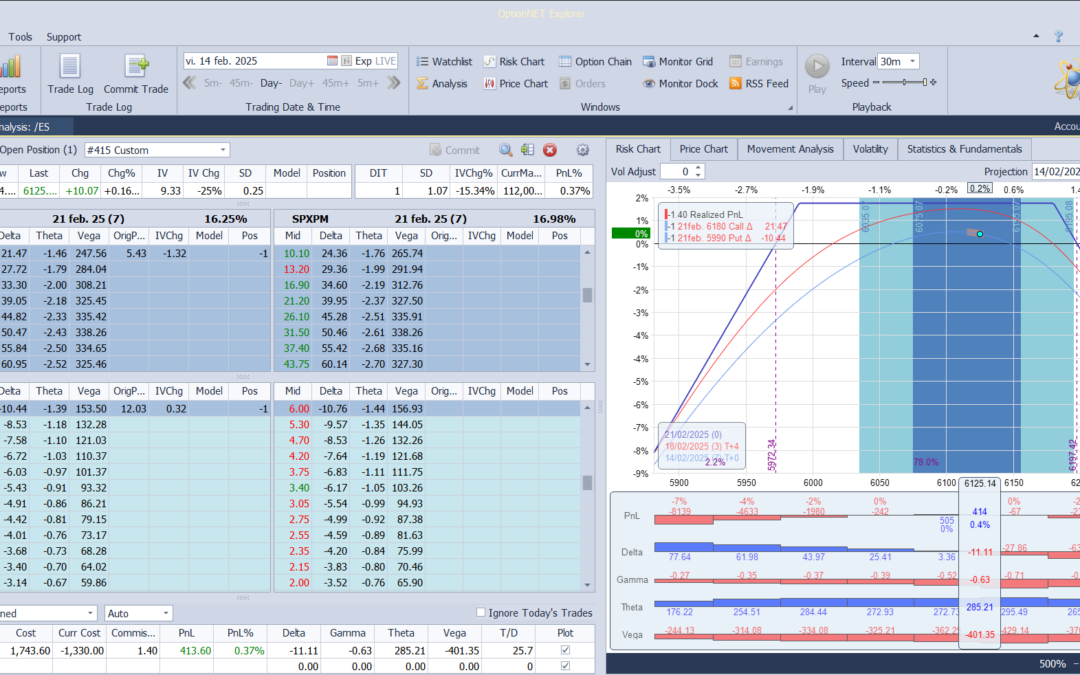Open the RSS Feed window
This screenshot has width=1080, height=675.
pyautogui.click(x=758, y=84)
